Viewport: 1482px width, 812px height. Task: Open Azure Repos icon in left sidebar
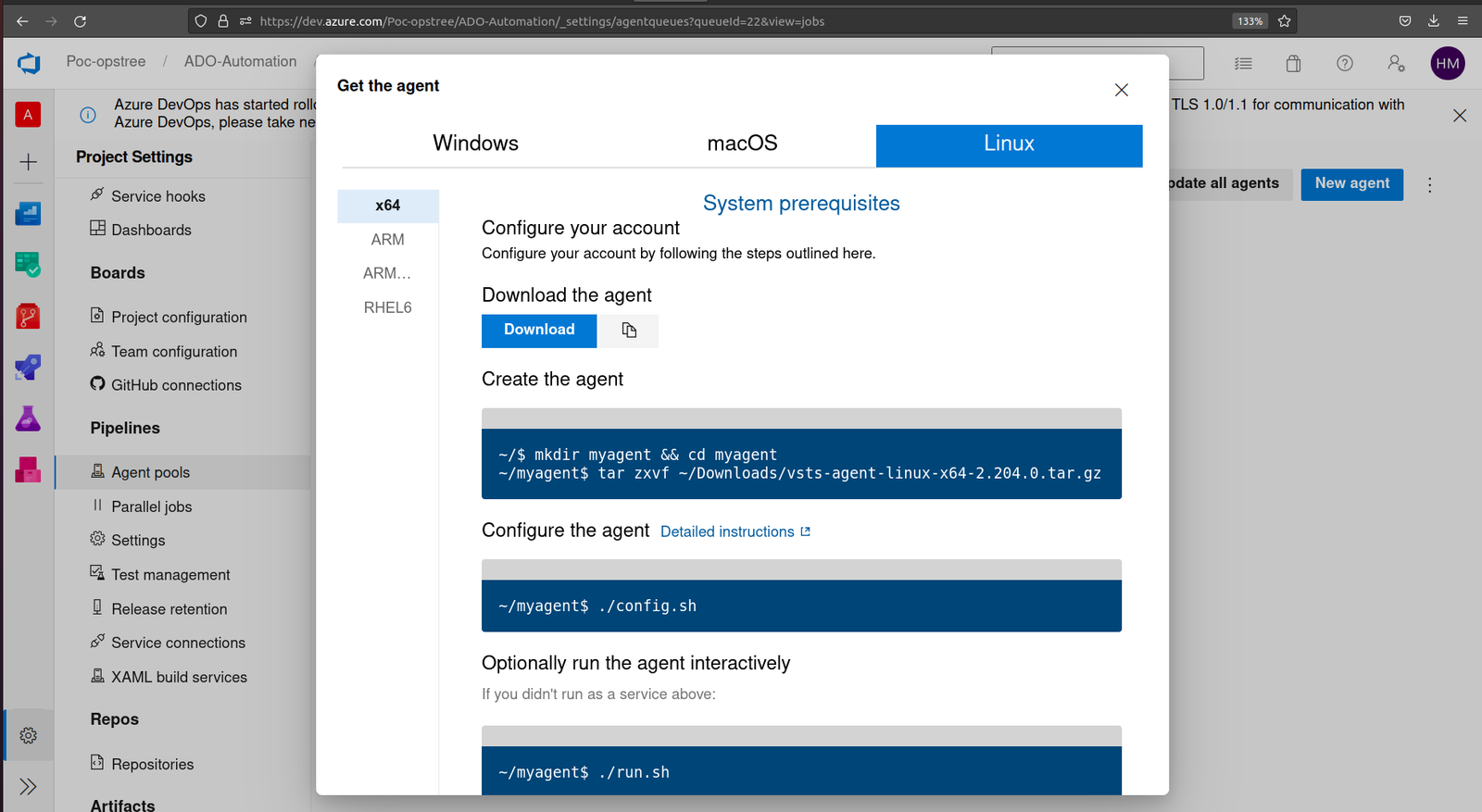28,317
